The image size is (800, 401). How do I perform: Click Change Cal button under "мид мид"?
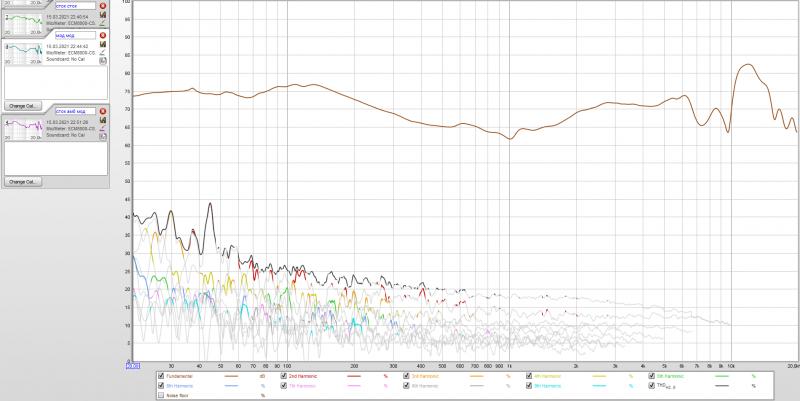coord(23,105)
